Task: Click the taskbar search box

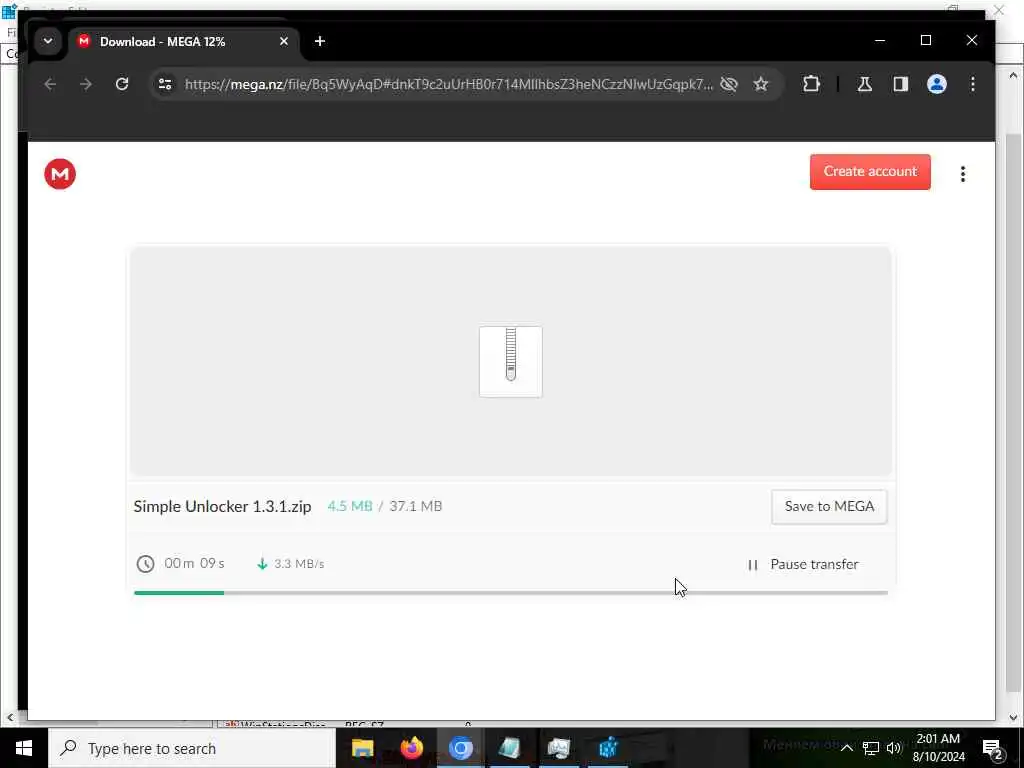Action: click(192, 748)
